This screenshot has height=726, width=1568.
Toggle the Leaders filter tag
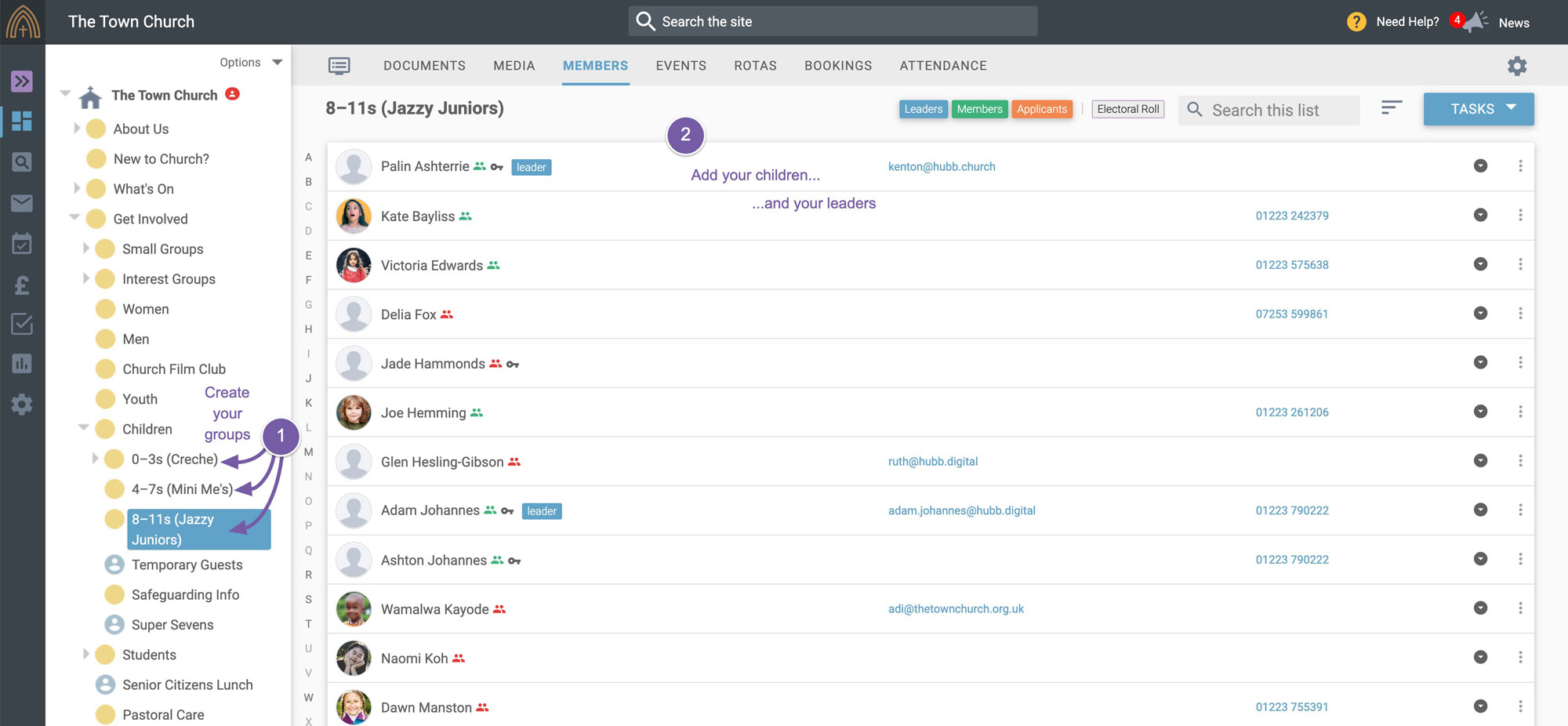pyautogui.click(x=923, y=109)
